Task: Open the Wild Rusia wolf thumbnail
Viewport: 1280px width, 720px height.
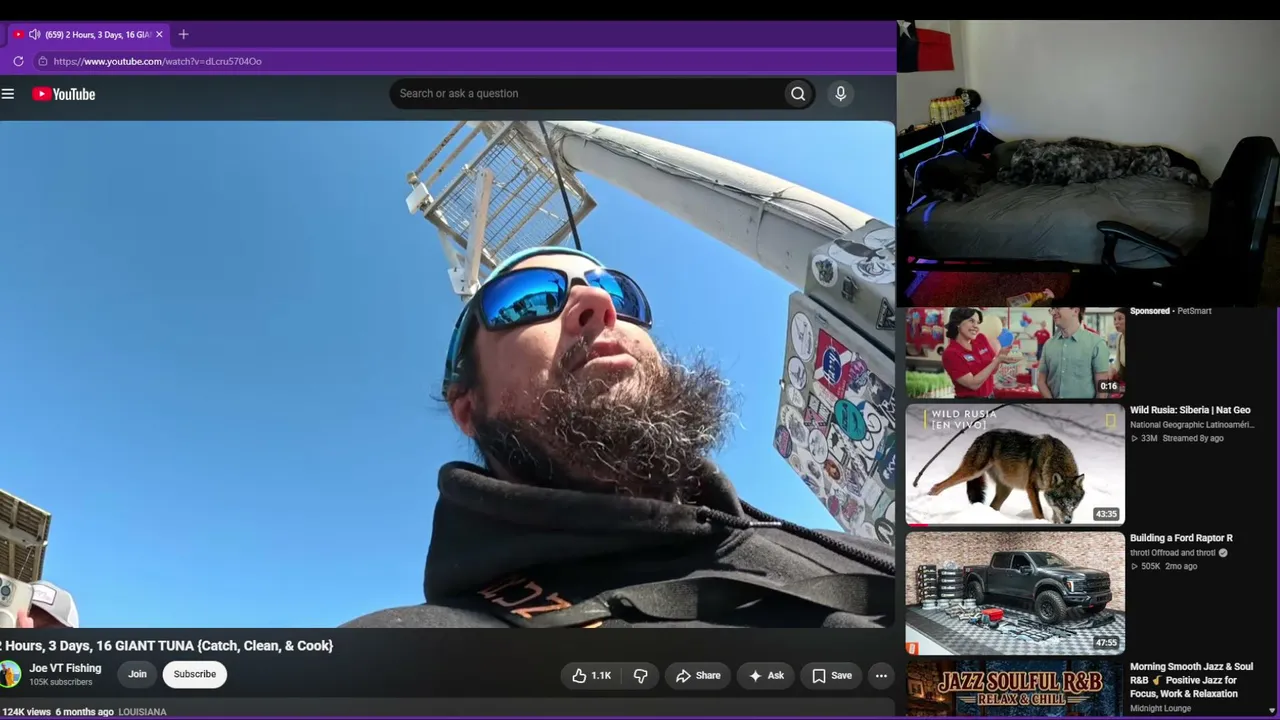Action: coord(1015,465)
